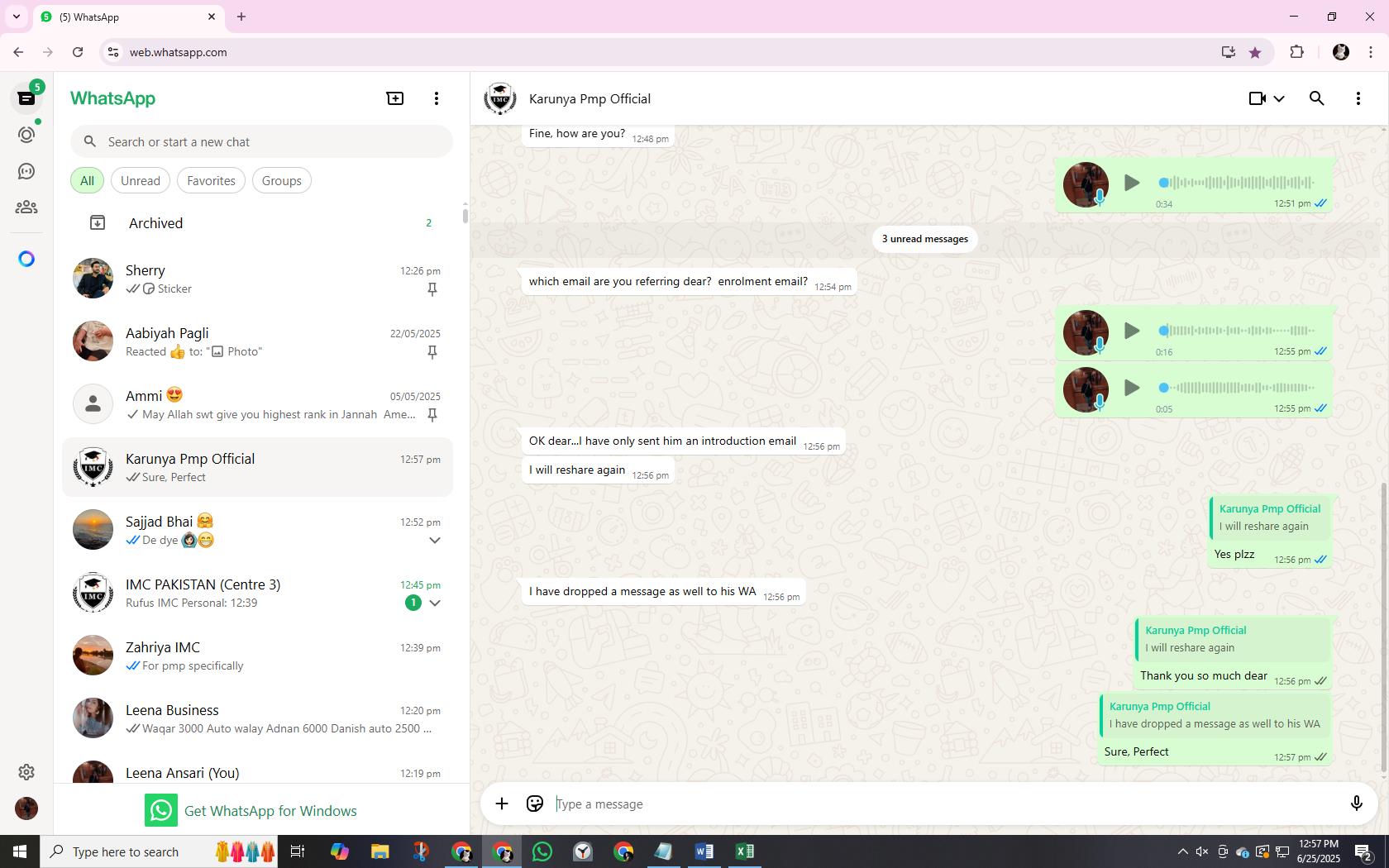Seek the 0:16 voice message waveform
The height and width of the screenshot is (868, 1389).
point(1237,331)
